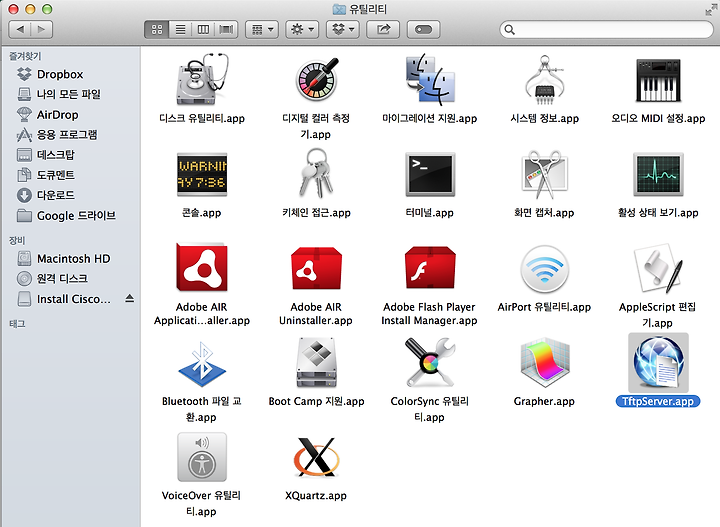Select the AirPort 유틸리티.app icon
Viewport: 720px width, 527px height.
pyautogui.click(x=545, y=269)
